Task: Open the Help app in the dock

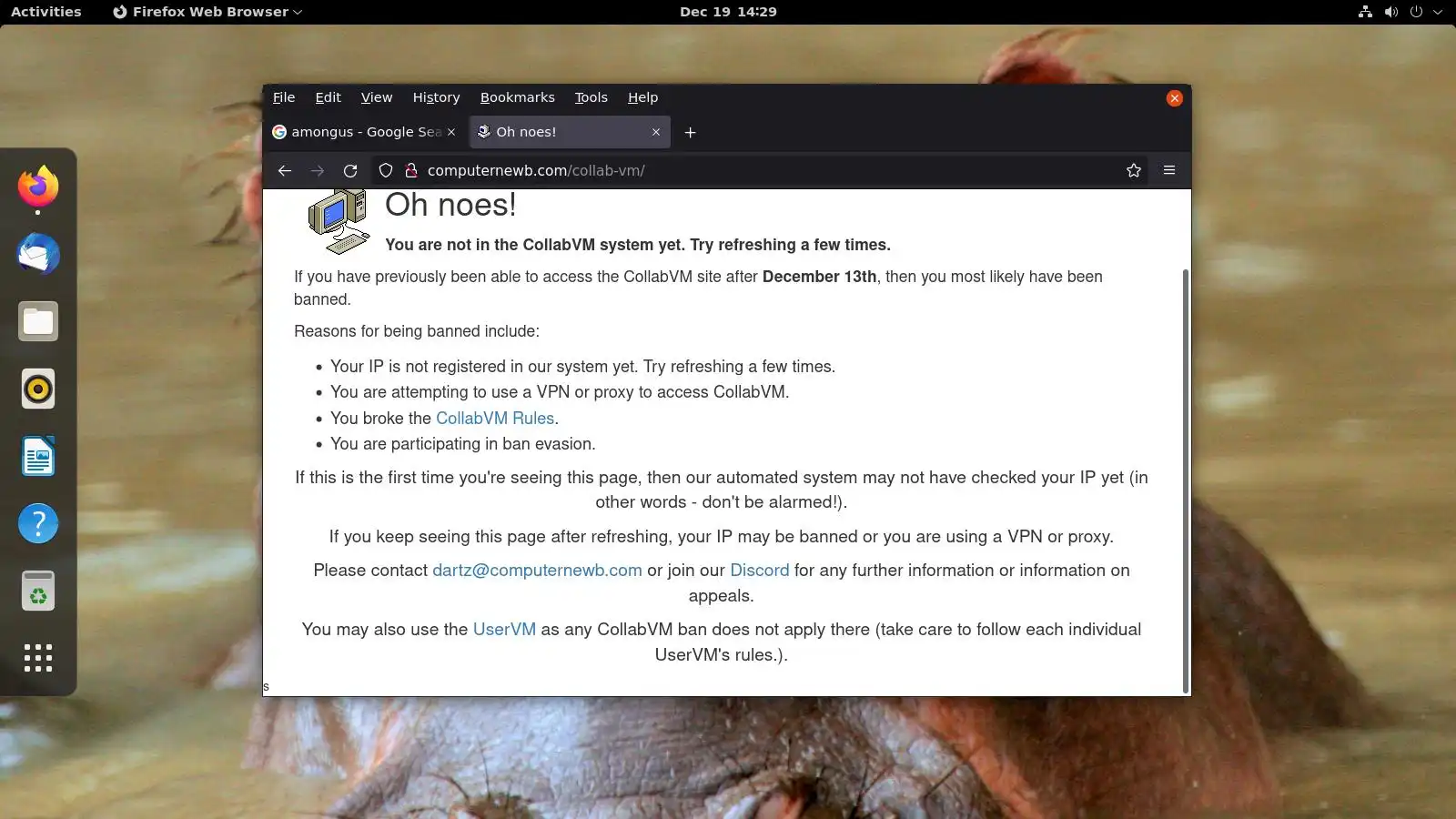Action: (38, 523)
